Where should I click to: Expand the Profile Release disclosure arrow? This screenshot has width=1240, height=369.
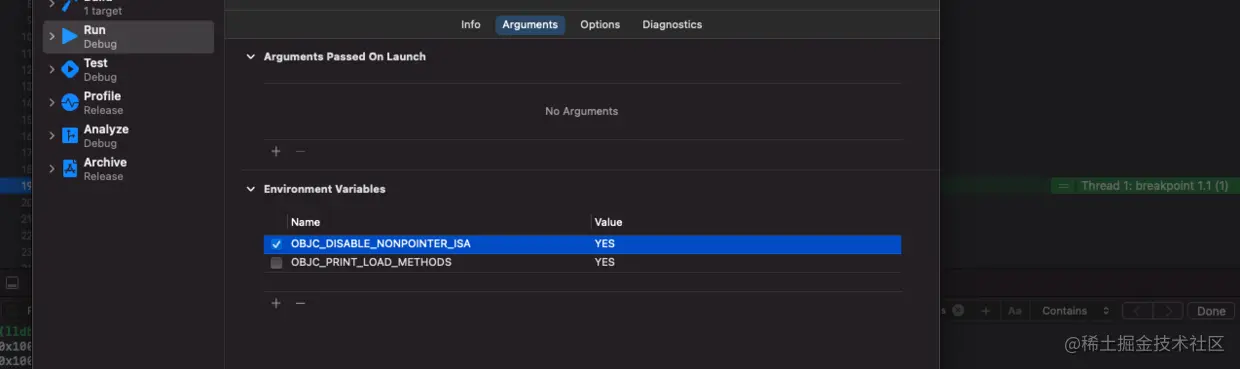click(51, 102)
